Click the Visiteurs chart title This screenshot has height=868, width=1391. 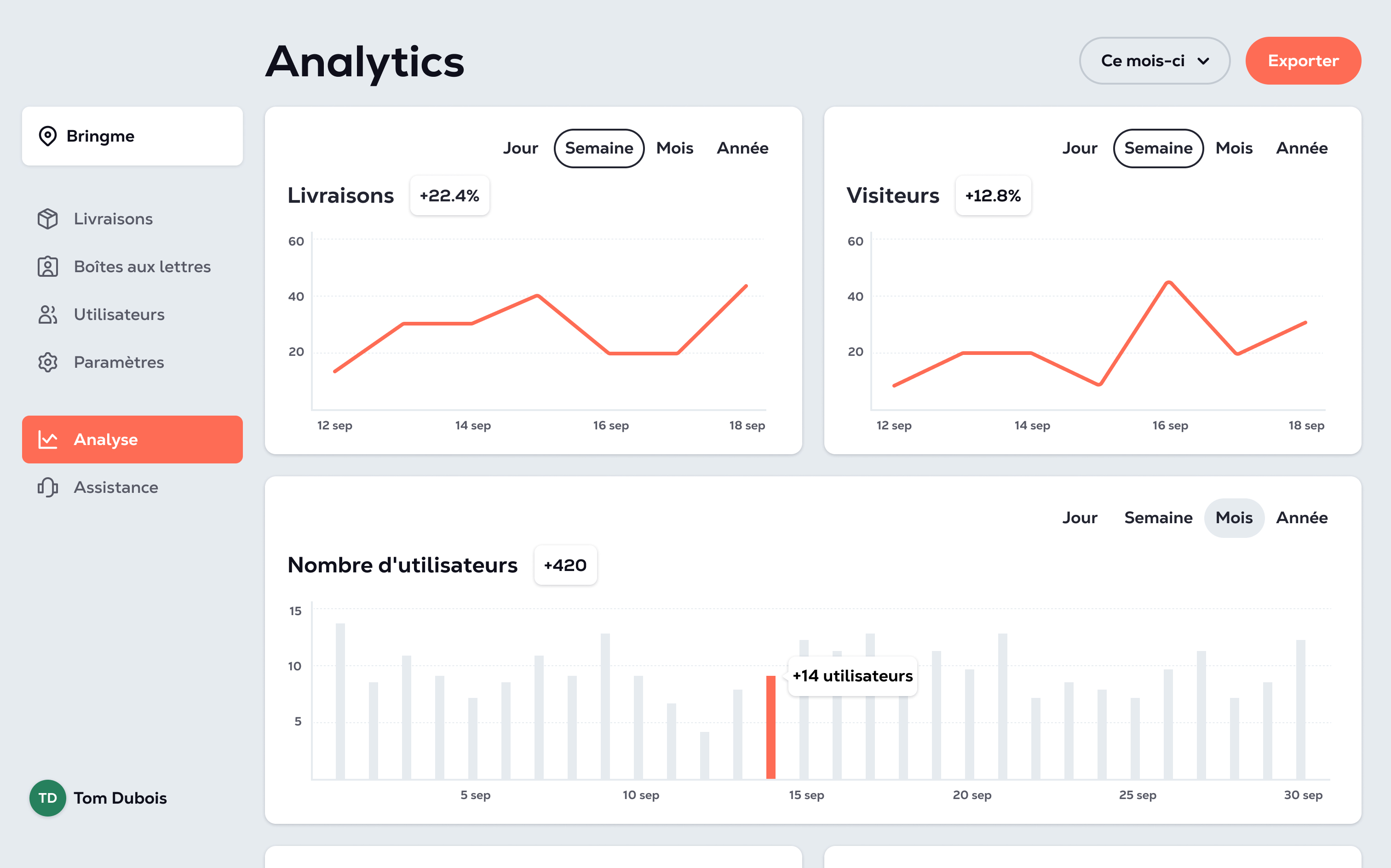pos(892,196)
